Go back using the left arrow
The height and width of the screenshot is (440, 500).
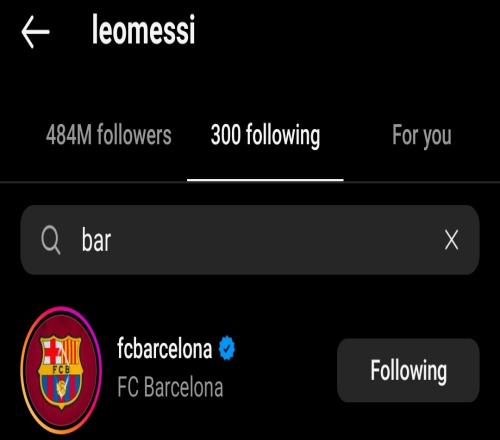[x=35, y=32]
